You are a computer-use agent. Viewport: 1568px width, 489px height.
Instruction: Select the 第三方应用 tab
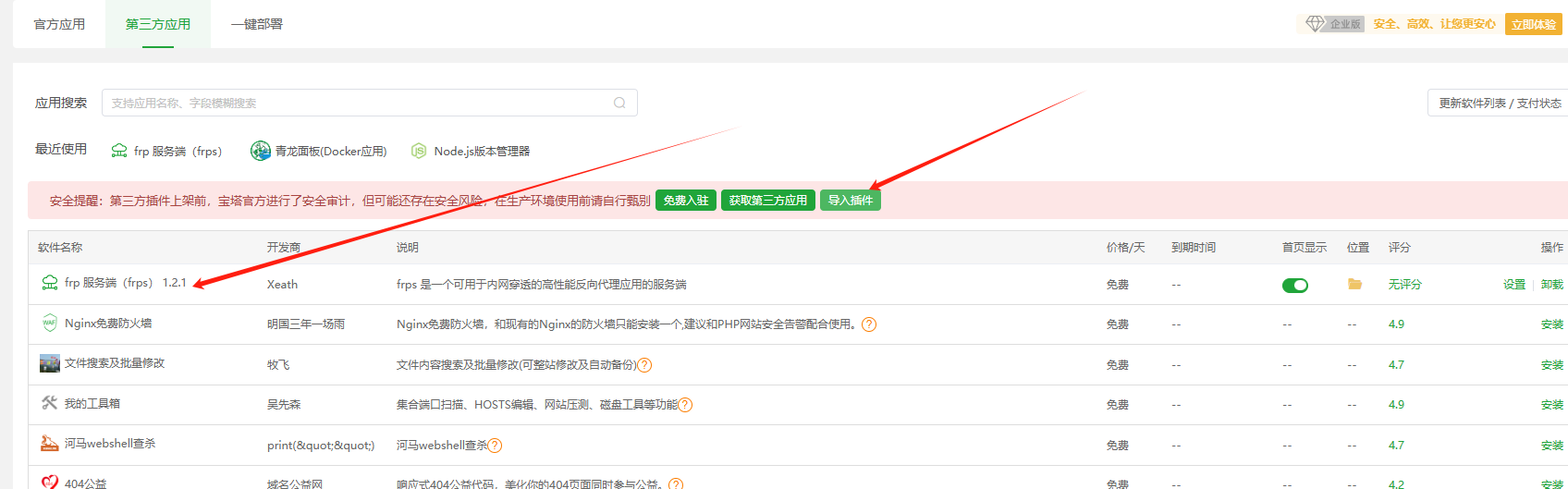click(158, 24)
